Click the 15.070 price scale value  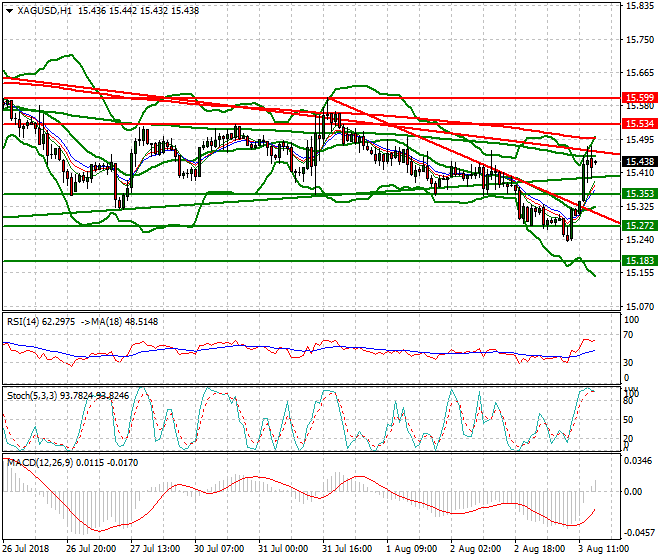[640, 307]
